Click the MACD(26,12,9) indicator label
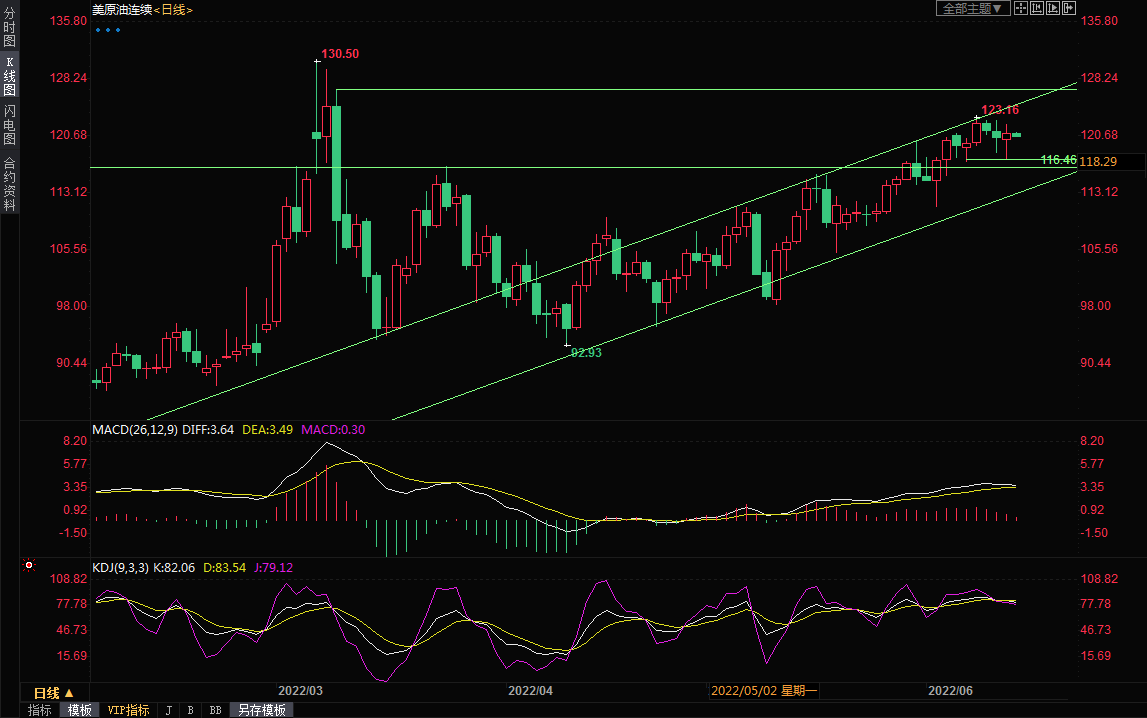This screenshot has height=718, width=1147. [x=133, y=429]
